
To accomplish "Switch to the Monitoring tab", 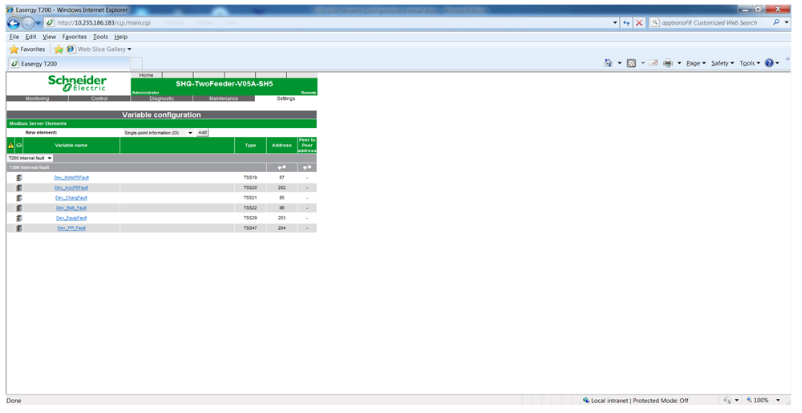I will (x=37, y=98).
